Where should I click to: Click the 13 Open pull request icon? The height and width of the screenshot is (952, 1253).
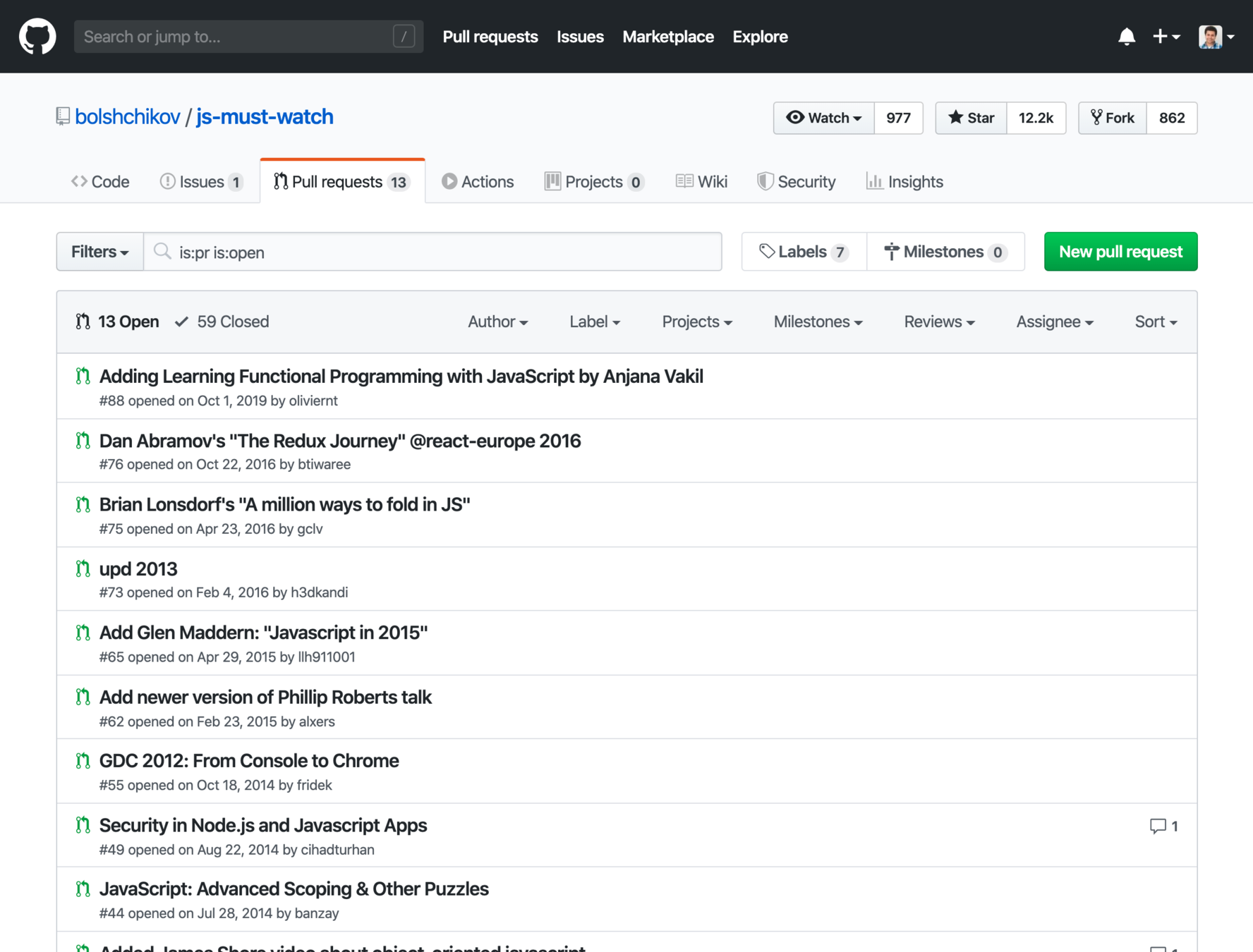click(x=83, y=322)
